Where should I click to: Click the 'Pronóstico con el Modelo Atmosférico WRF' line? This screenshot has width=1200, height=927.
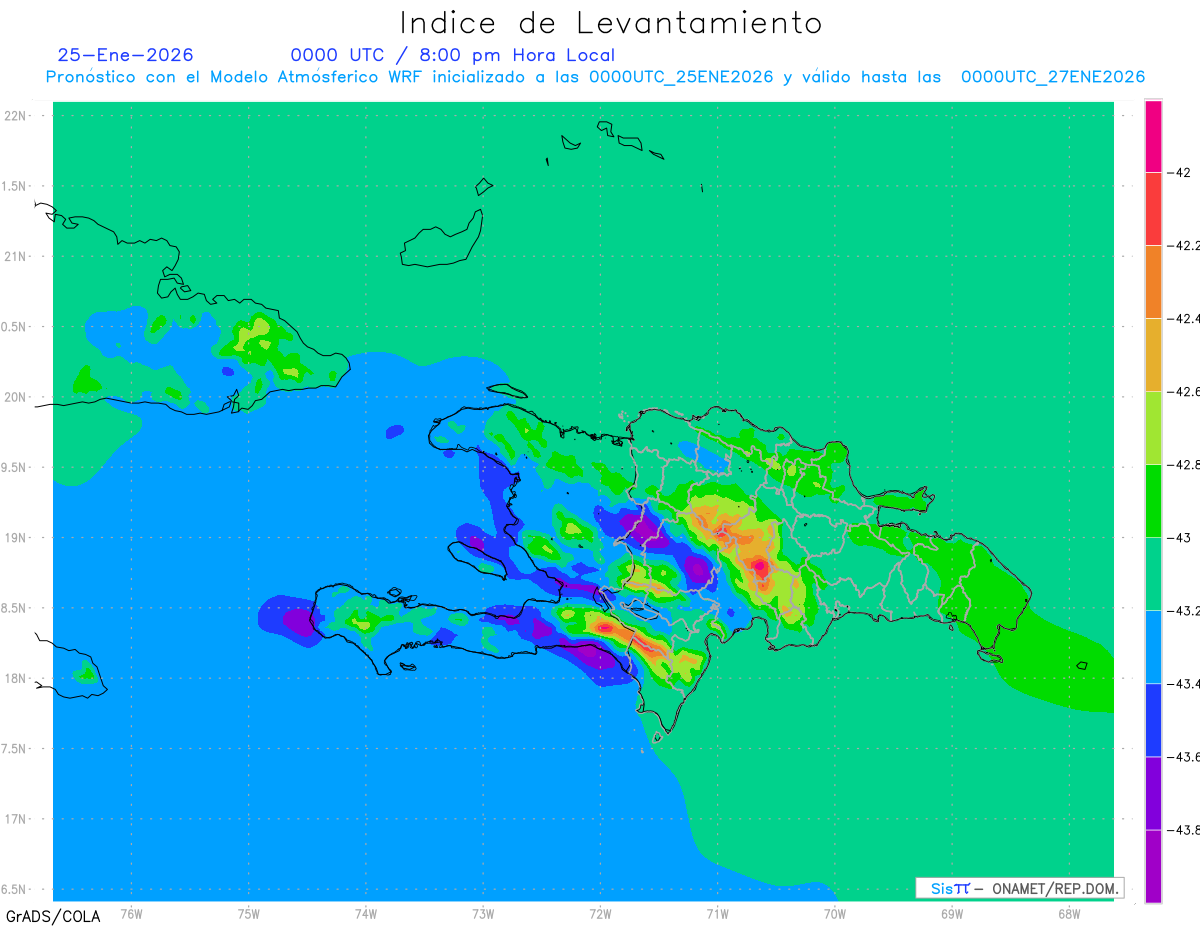click(x=595, y=77)
